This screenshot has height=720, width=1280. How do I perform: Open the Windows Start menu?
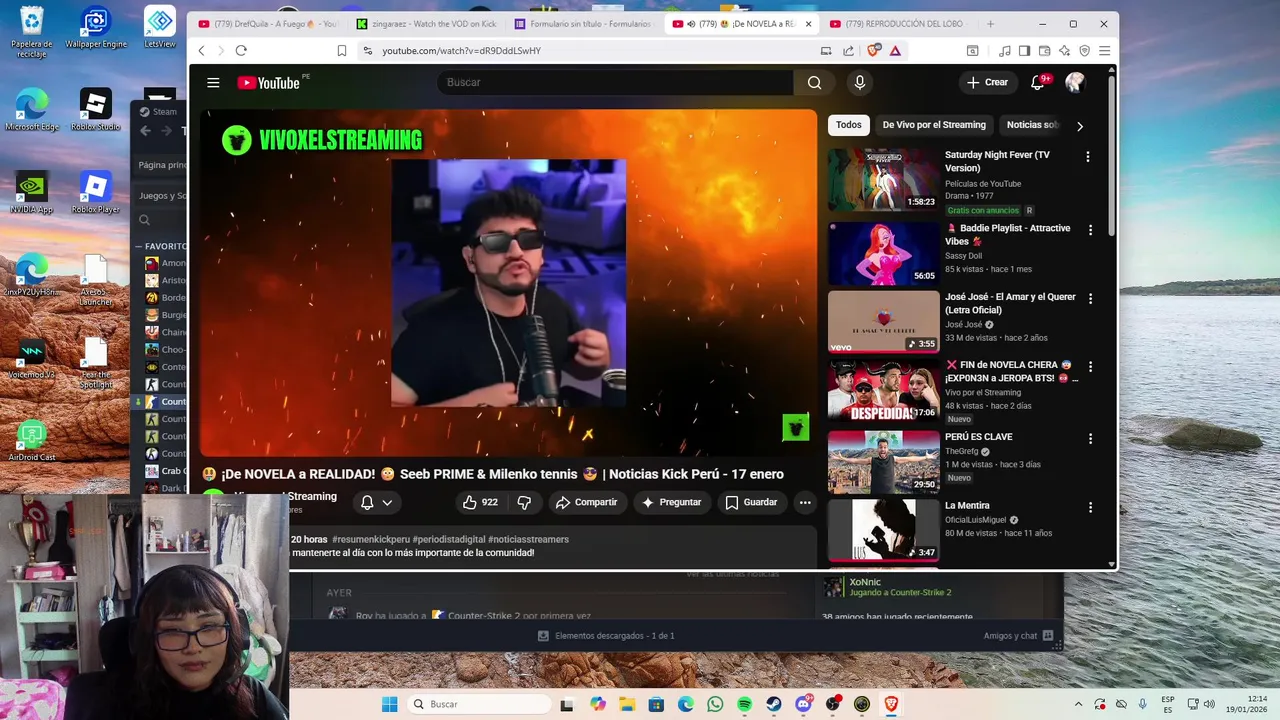pyautogui.click(x=389, y=704)
